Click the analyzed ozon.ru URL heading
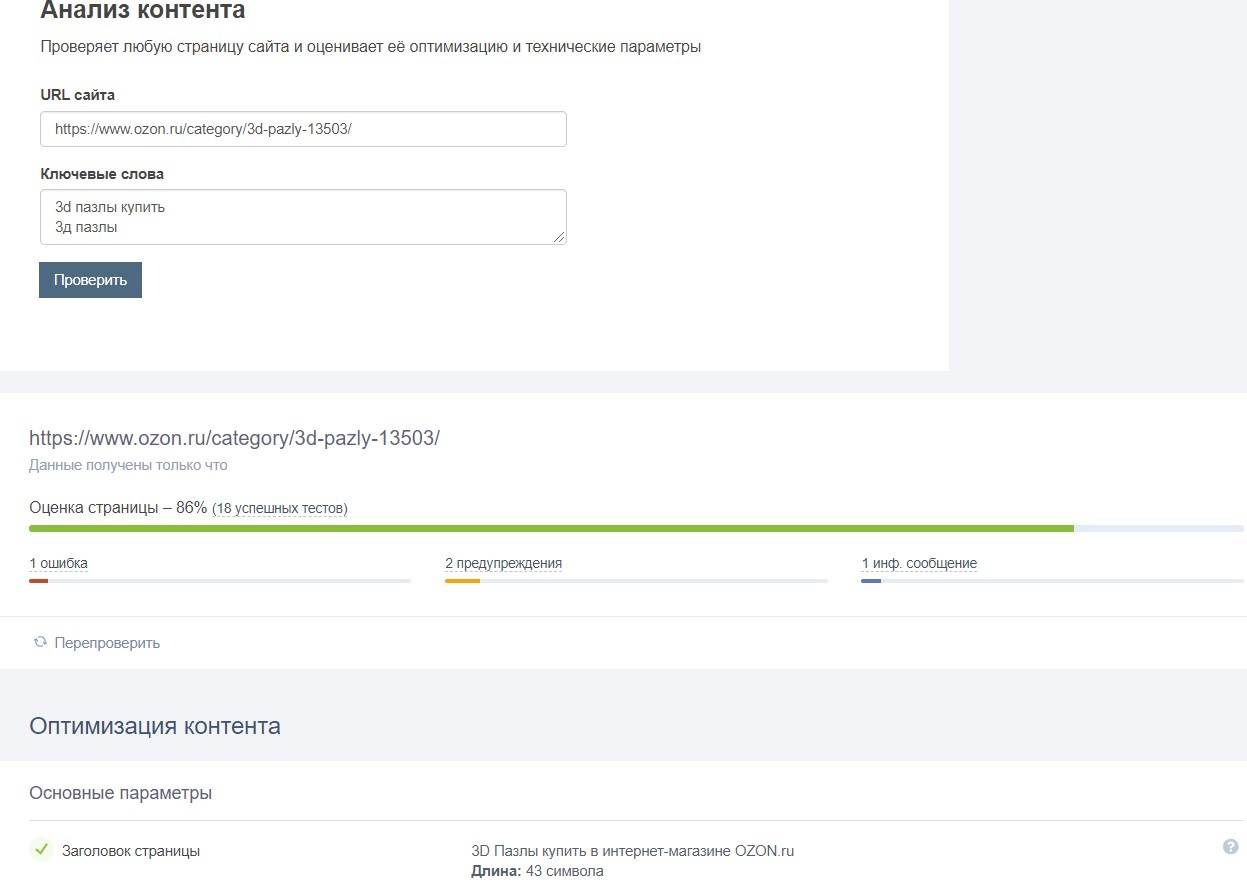Image resolution: width=1247 pixels, height=888 pixels. [x=234, y=438]
